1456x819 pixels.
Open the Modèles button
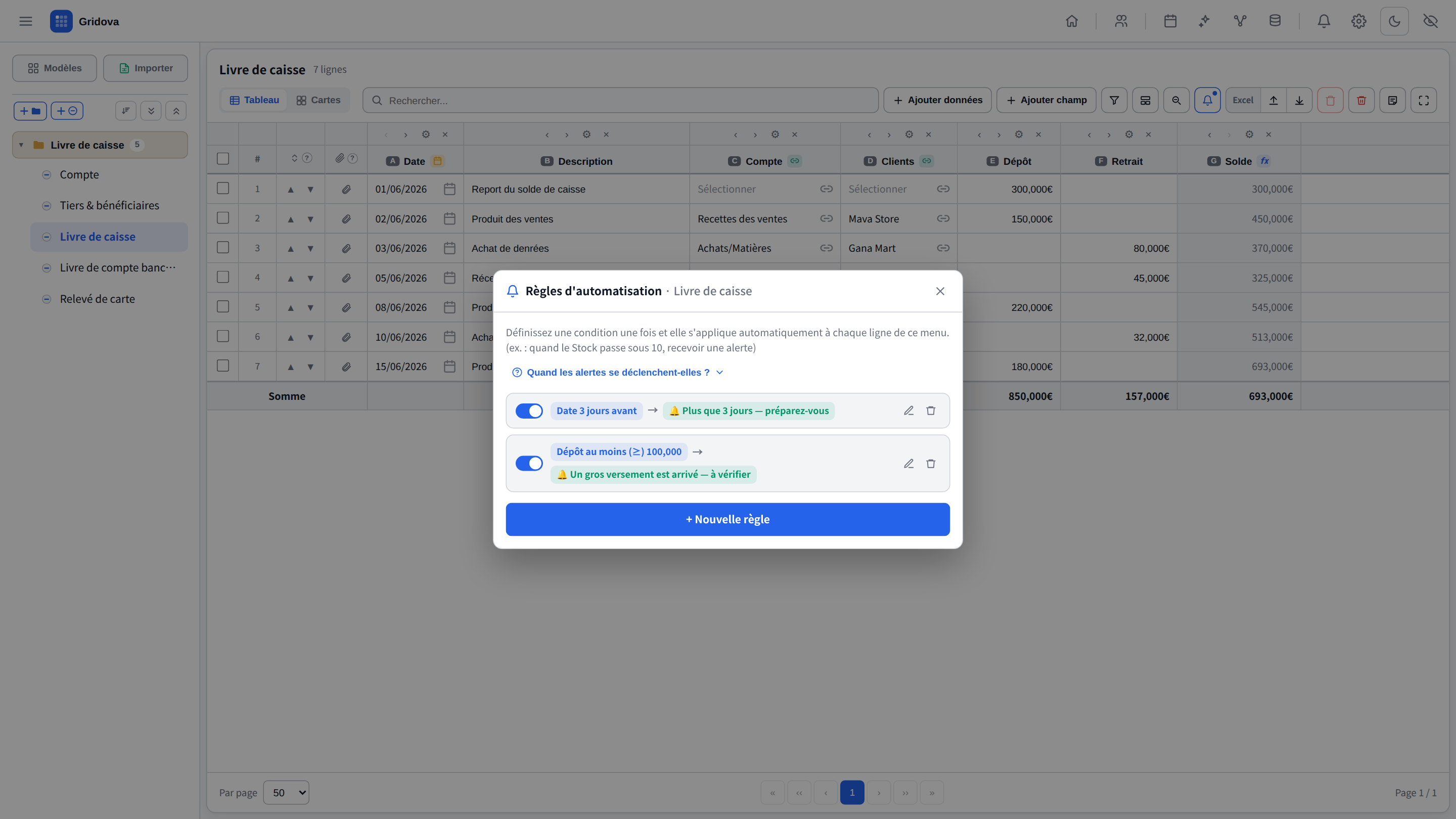[x=55, y=68]
